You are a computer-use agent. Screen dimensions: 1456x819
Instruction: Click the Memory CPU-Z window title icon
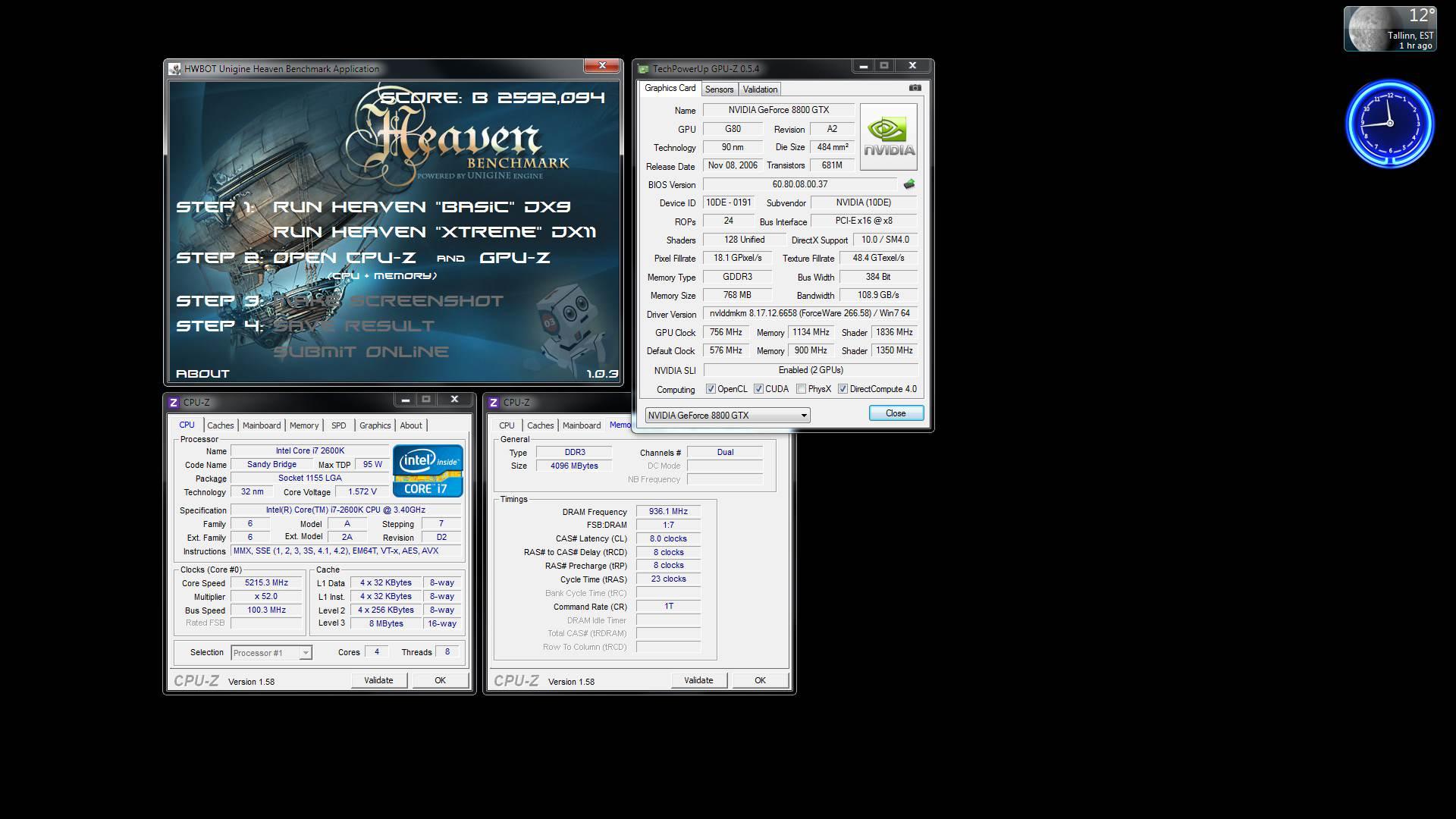pos(494,402)
